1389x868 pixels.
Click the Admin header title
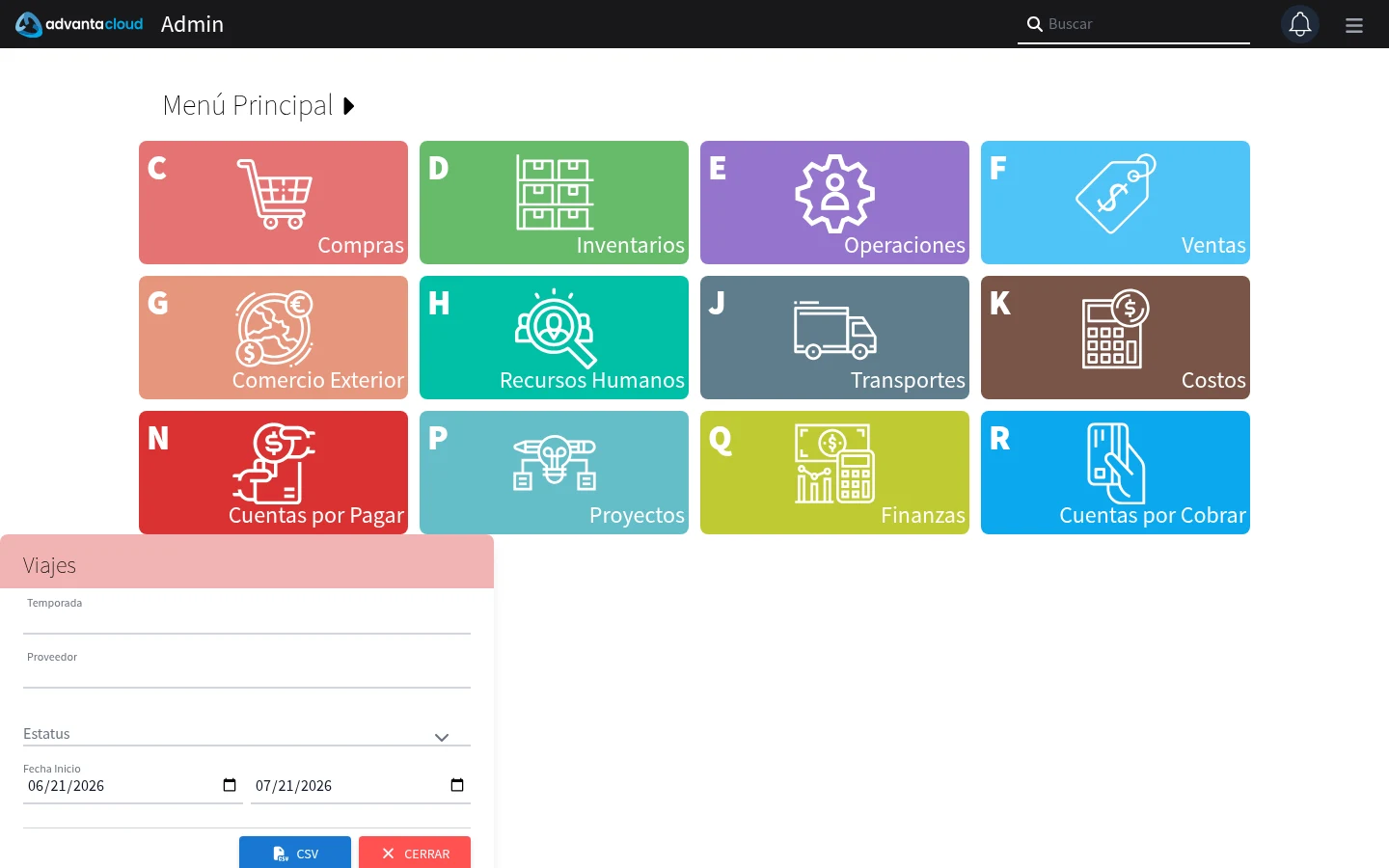(x=192, y=24)
